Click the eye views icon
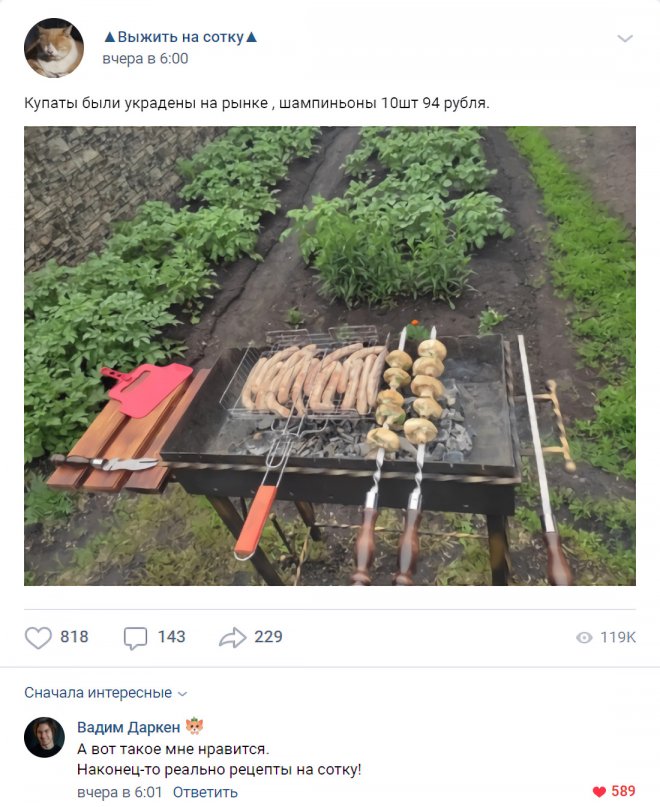Viewport: 660px width, 807px height. (584, 638)
